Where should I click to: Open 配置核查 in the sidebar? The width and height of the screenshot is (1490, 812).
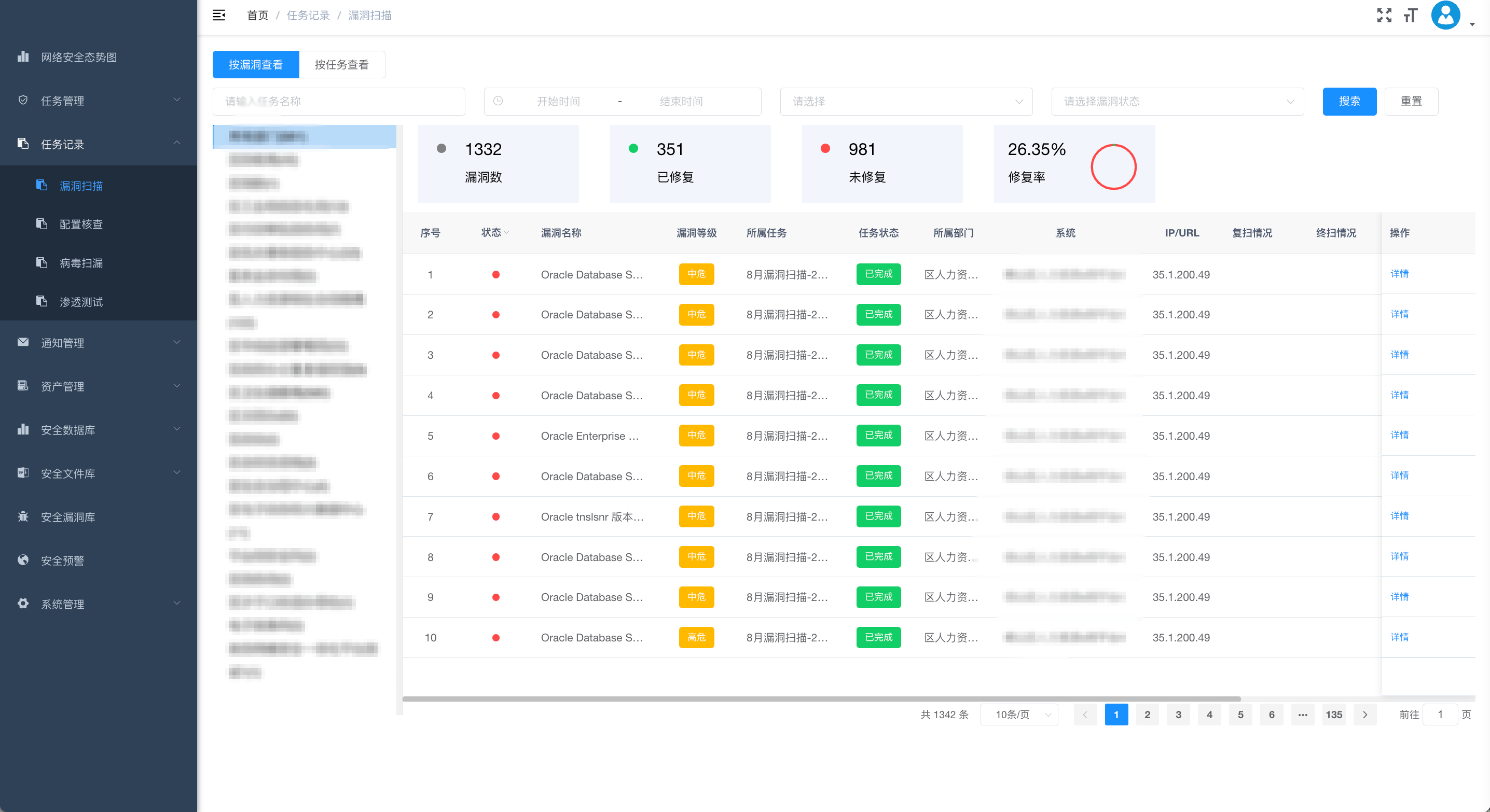(x=81, y=224)
